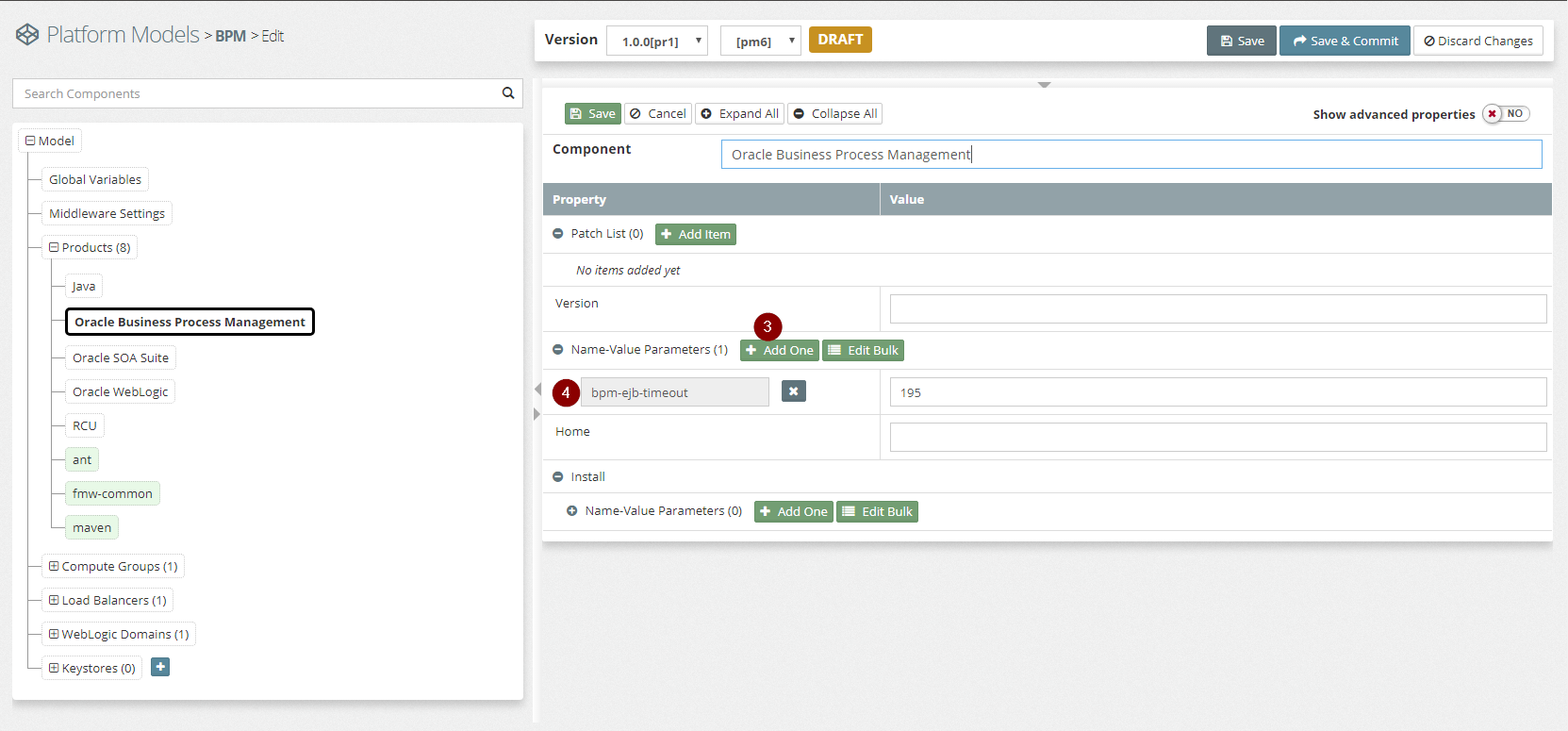Expand the Load Balancers (1) node
Screen dimensions: 1568x731
pos(54,600)
